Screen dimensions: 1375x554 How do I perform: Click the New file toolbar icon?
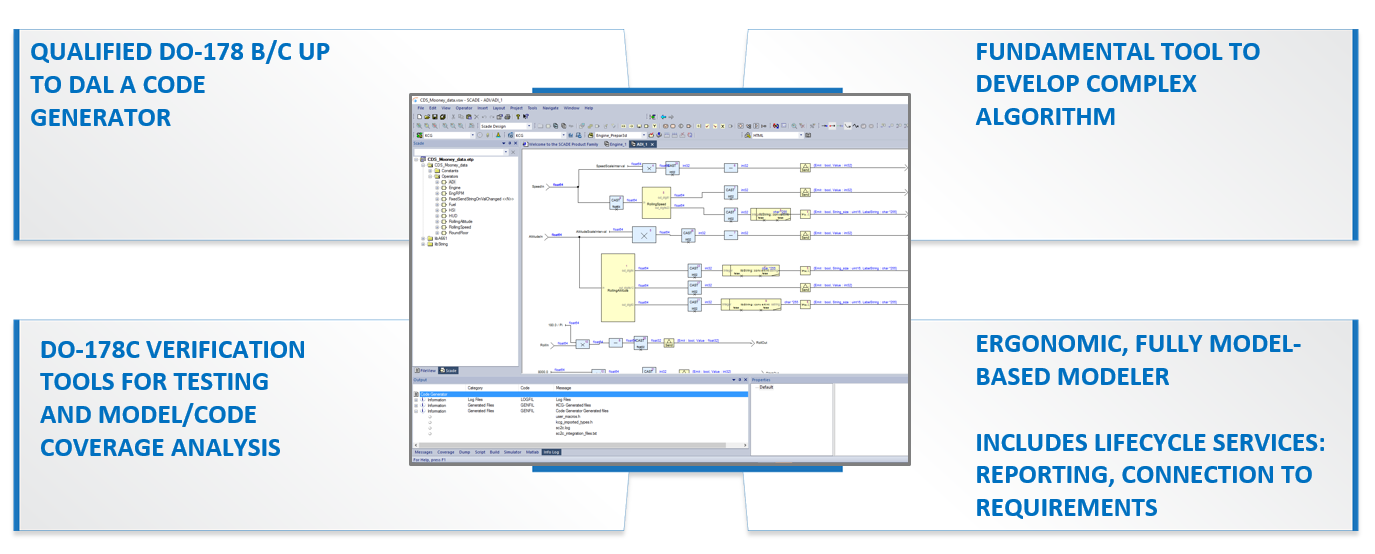(419, 117)
